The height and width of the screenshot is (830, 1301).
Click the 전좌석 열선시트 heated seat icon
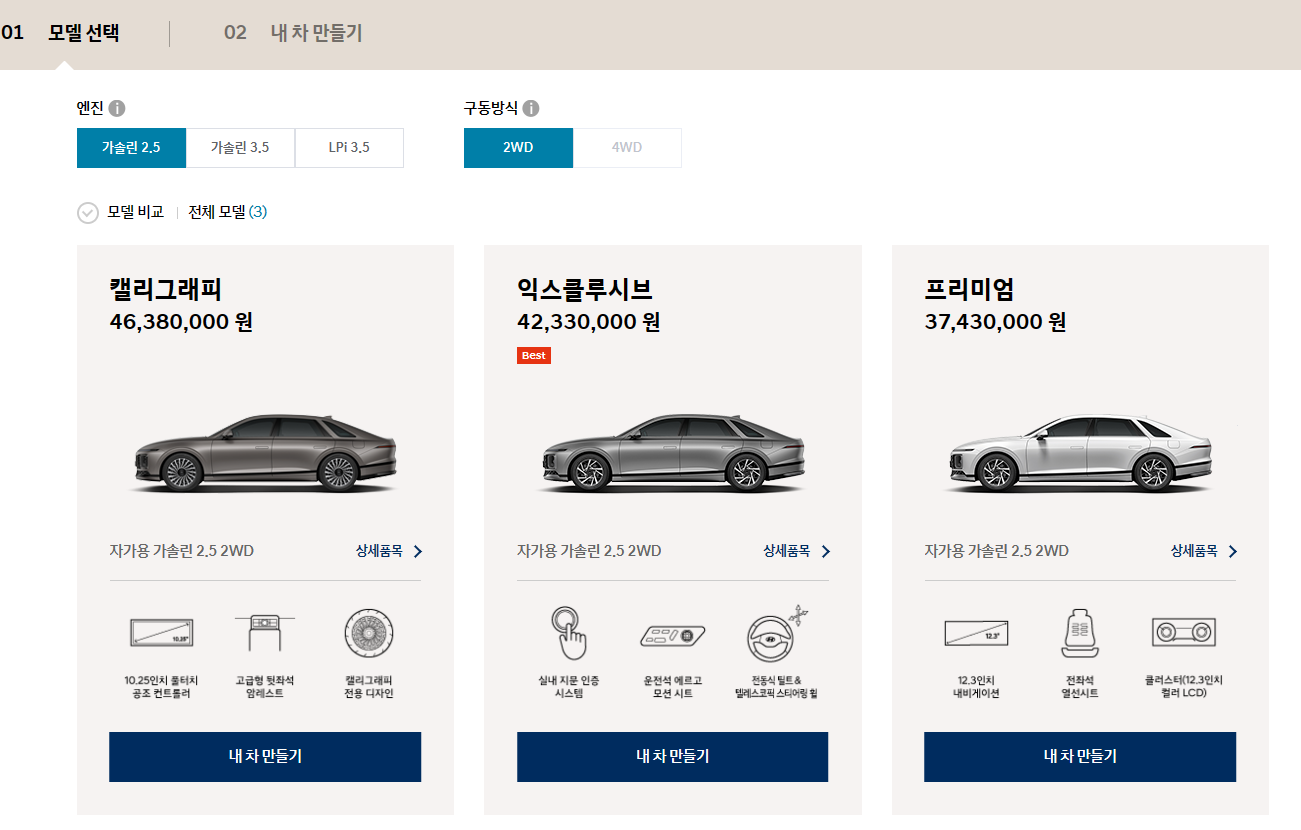[x=1079, y=633]
